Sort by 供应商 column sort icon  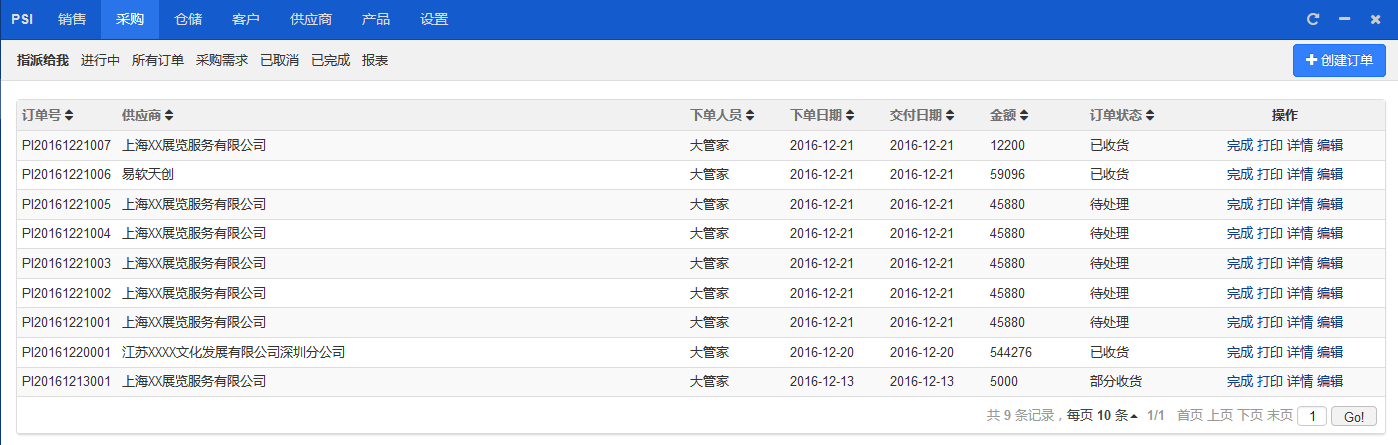pyautogui.click(x=169, y=116)
